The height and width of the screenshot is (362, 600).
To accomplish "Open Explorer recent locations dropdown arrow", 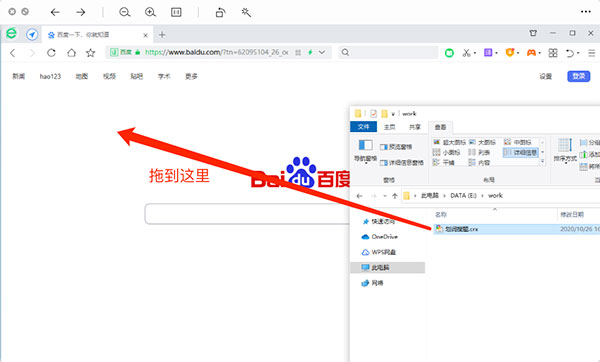I will click(x=385, y=196).
